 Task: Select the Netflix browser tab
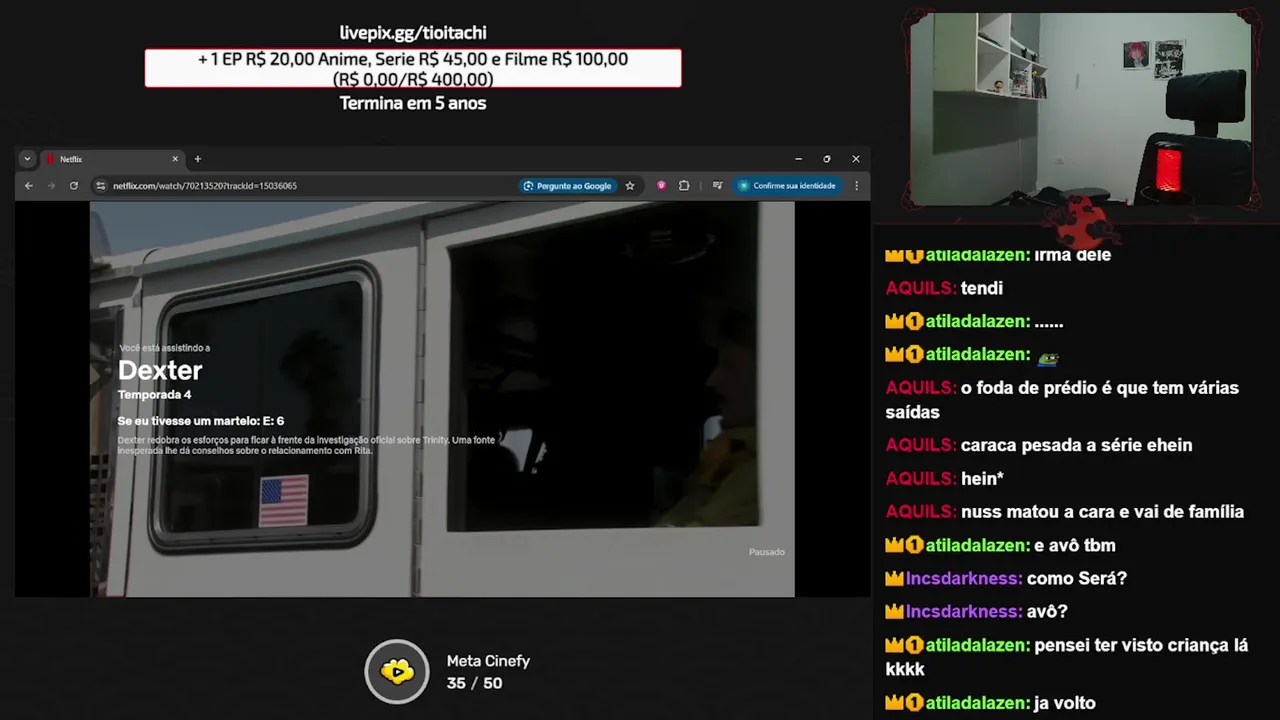[112, 159]
